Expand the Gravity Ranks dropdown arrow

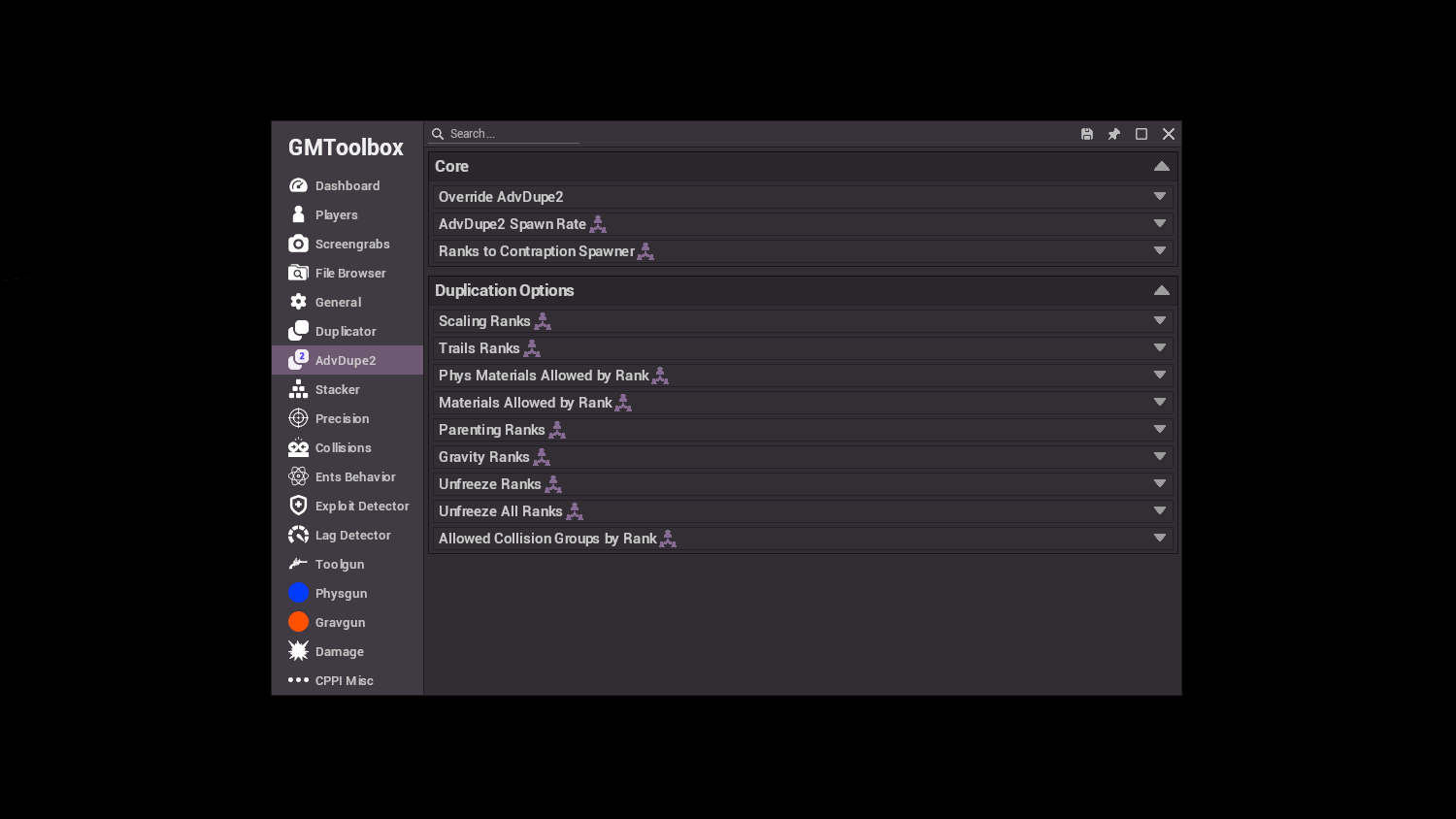pyautogui.click(x=1160, y=457)
